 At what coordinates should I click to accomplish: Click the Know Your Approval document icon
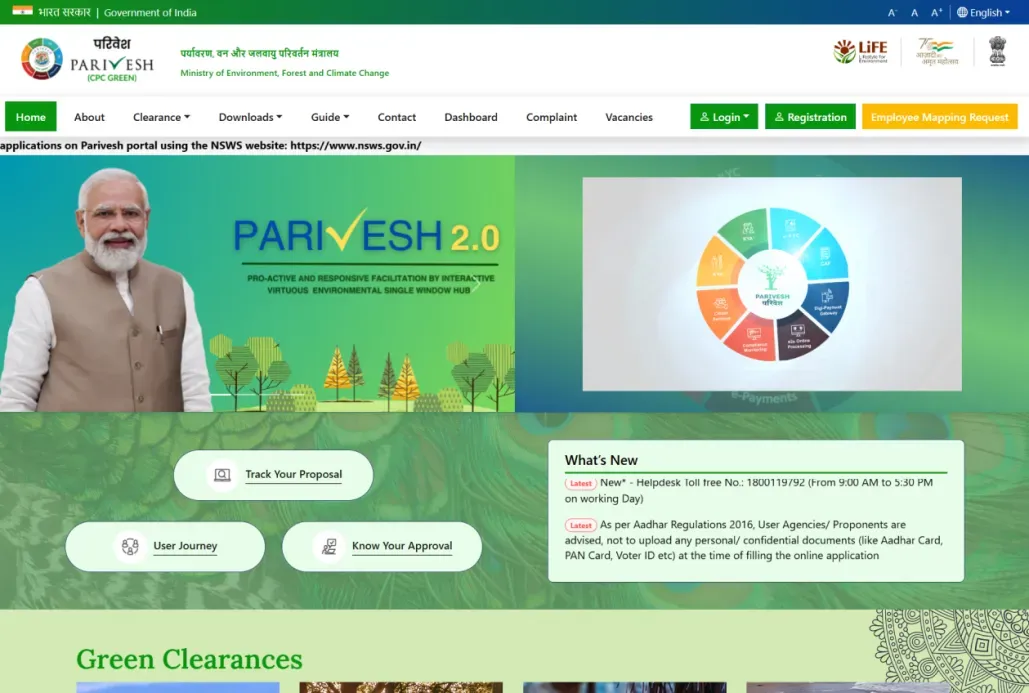(329, 546)
